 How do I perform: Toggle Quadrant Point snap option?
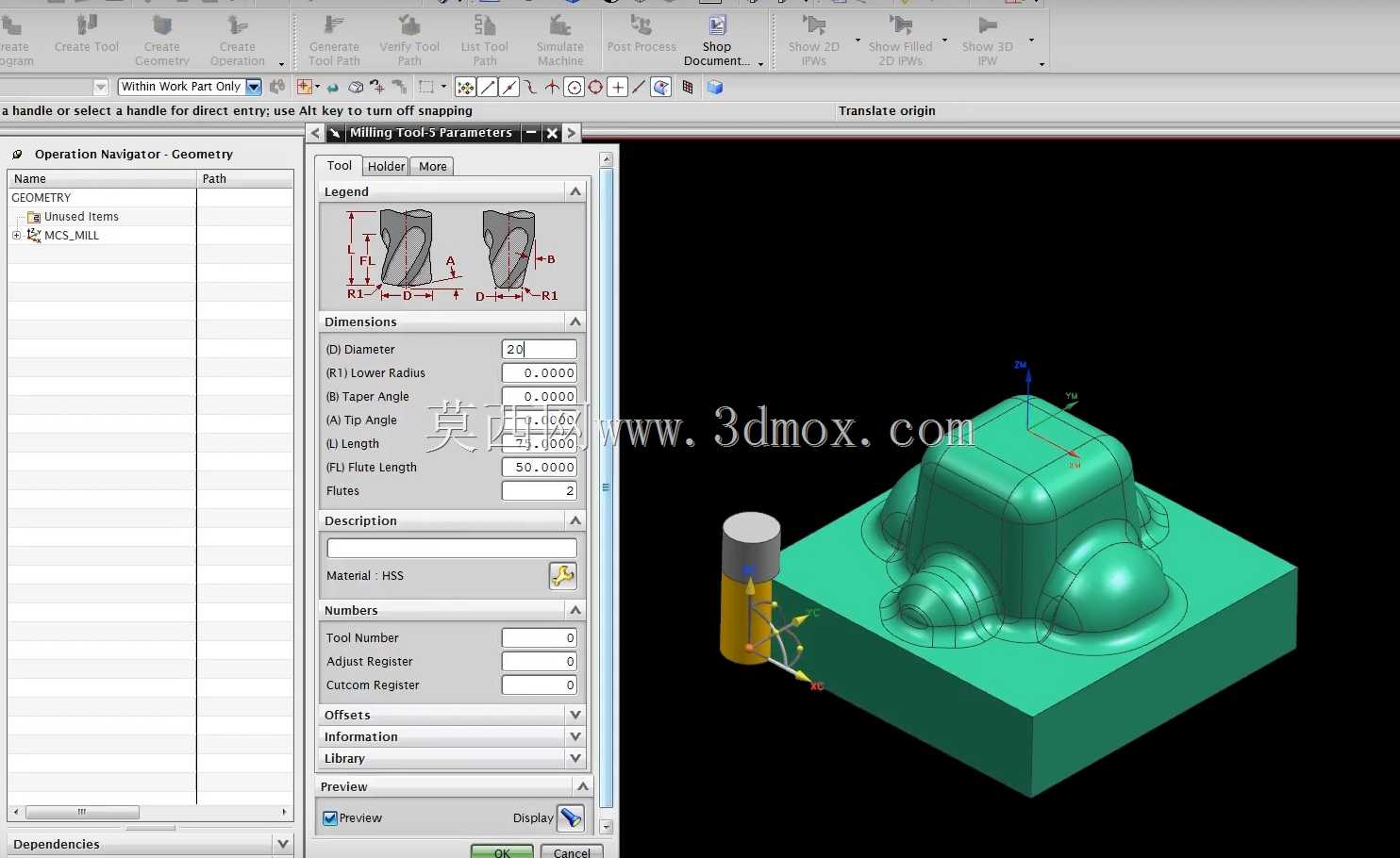click(595, 88)
